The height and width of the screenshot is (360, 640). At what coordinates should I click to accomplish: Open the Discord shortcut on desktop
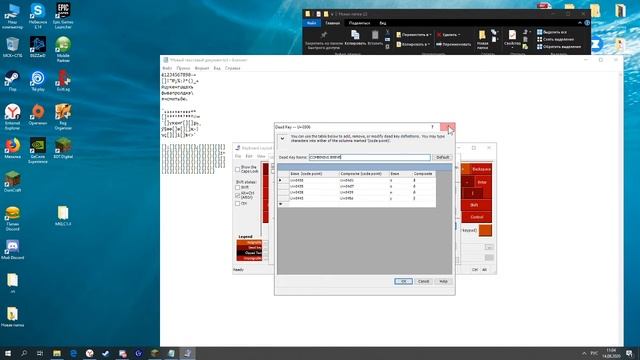12,249
